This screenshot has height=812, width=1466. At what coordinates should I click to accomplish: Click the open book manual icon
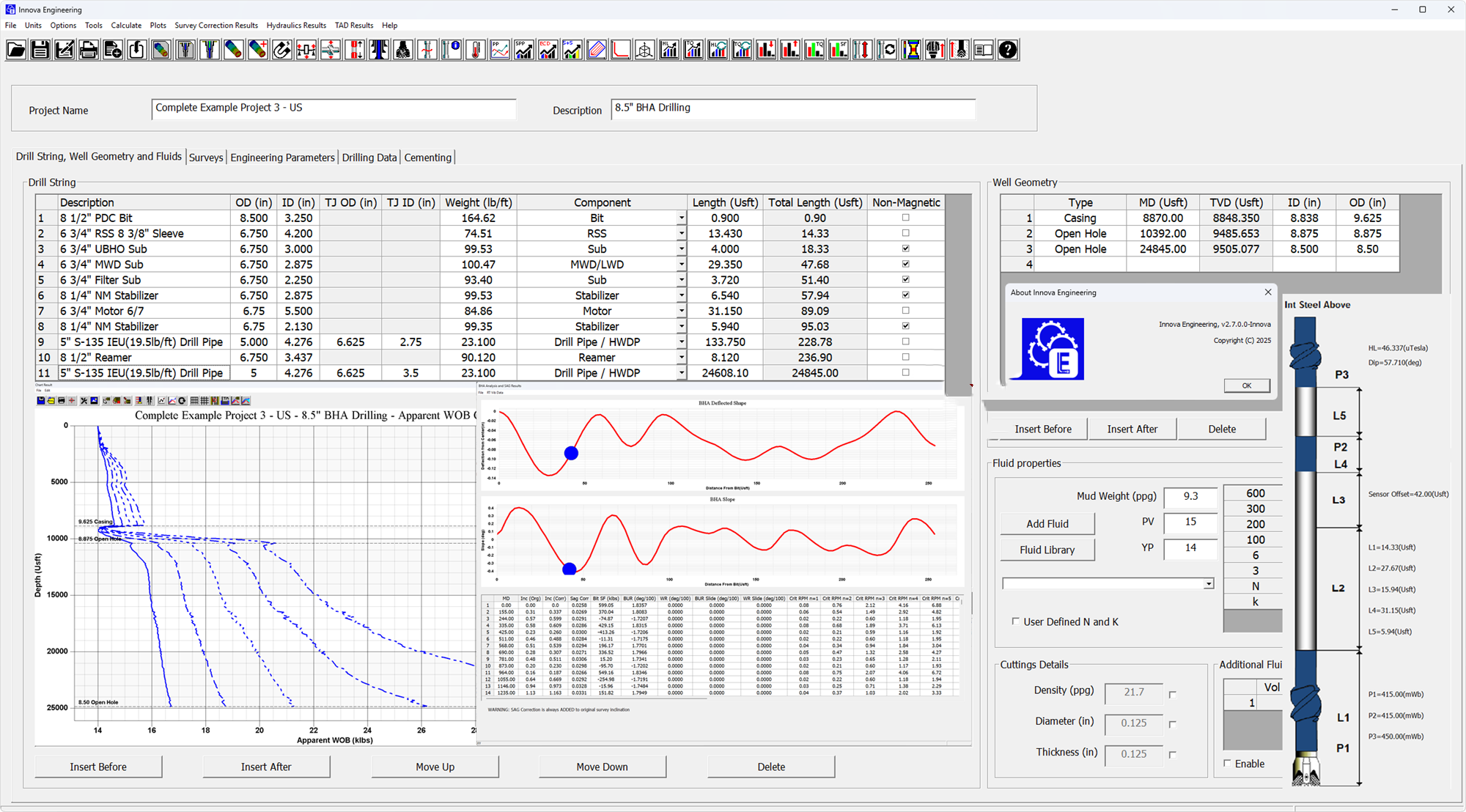pos(984,50)
